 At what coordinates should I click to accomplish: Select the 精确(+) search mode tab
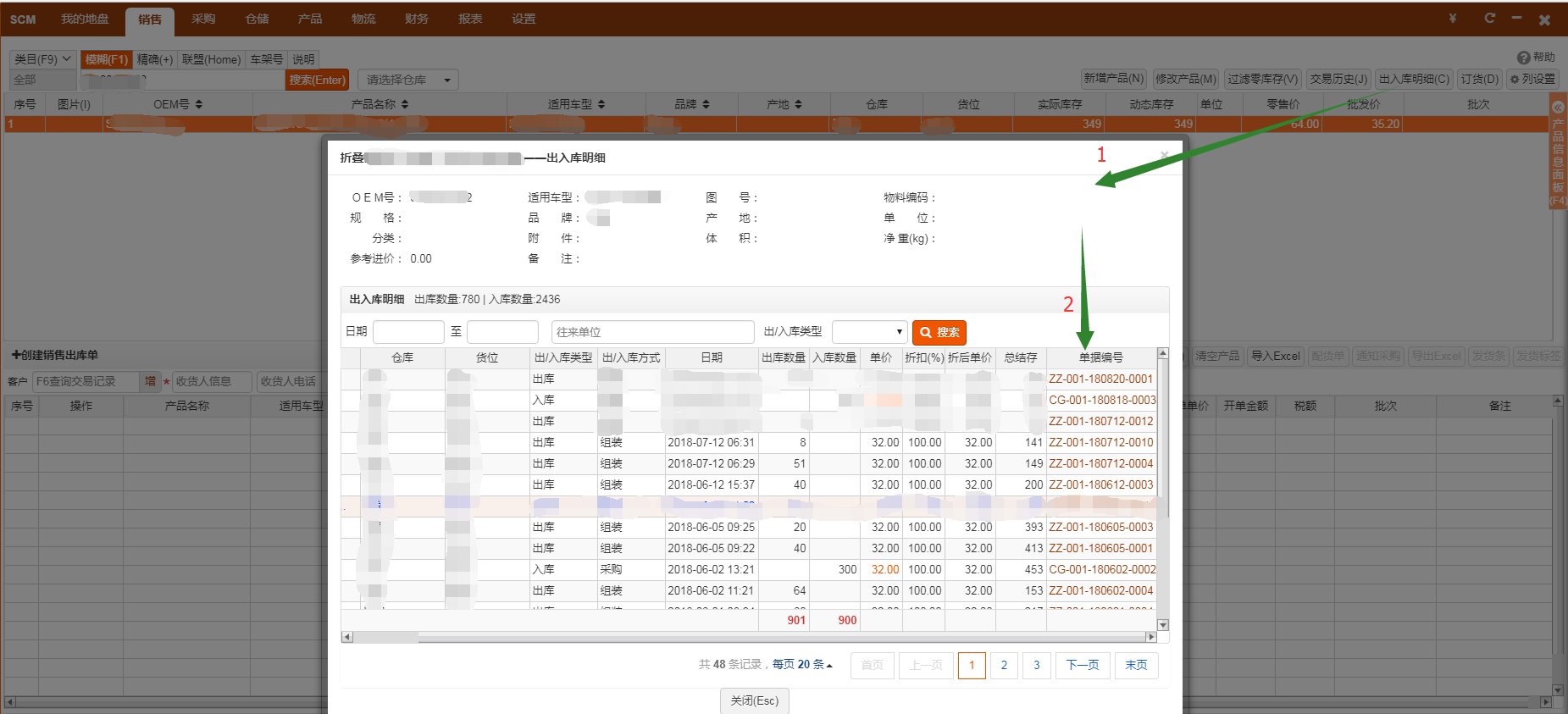(155, 59)
